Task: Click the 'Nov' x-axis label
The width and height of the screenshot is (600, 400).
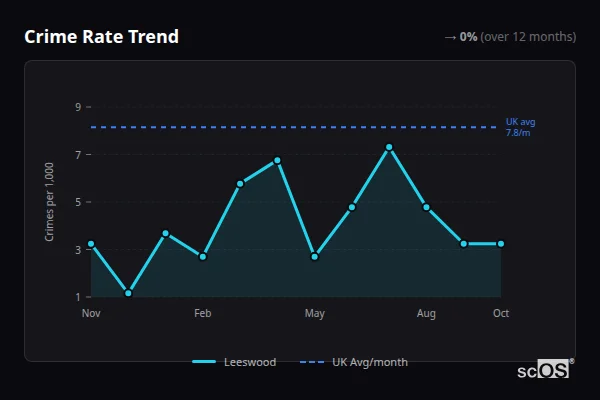Action: pyautogui.click(x=91, y=313)
